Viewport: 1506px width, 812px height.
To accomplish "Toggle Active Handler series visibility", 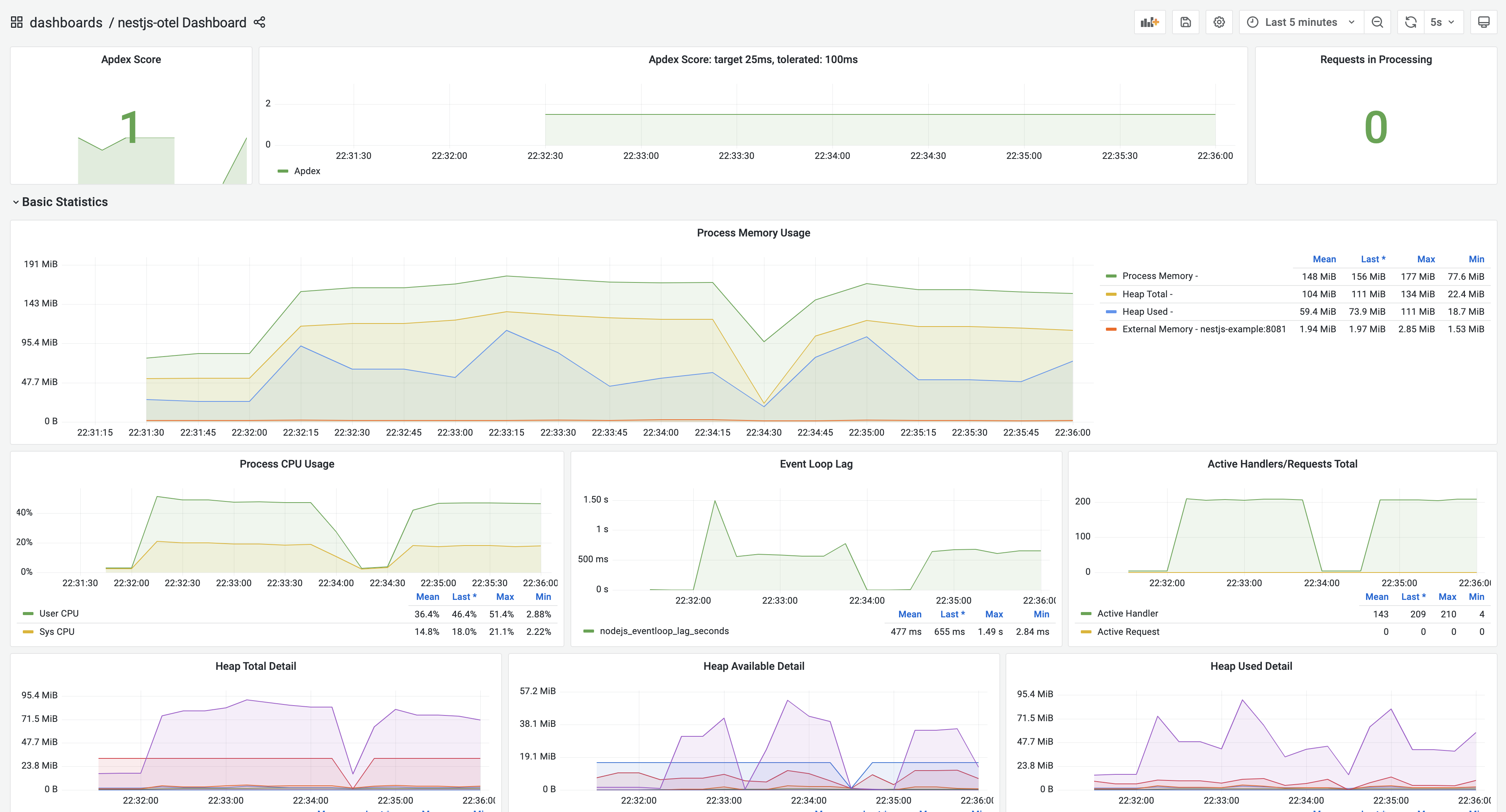I will coord(1127,613).
